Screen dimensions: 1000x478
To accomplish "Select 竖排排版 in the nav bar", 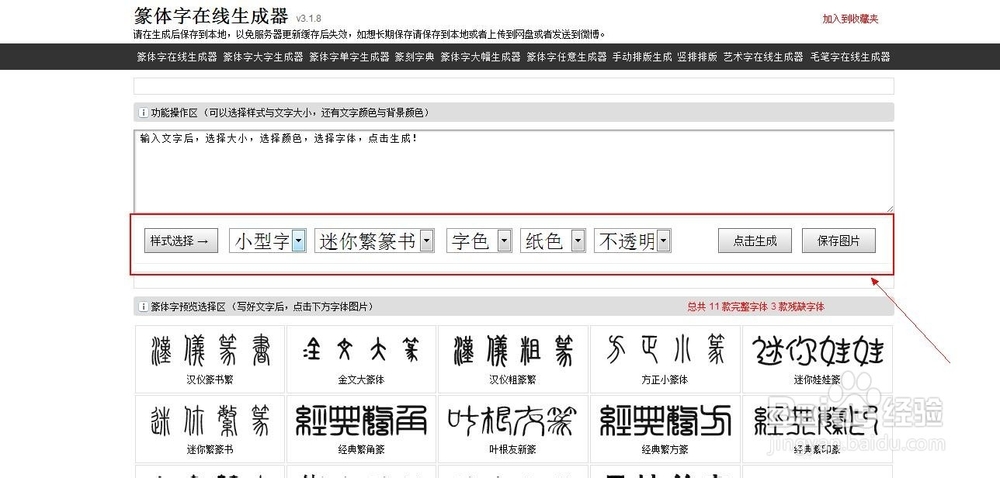I will point(697,57).
